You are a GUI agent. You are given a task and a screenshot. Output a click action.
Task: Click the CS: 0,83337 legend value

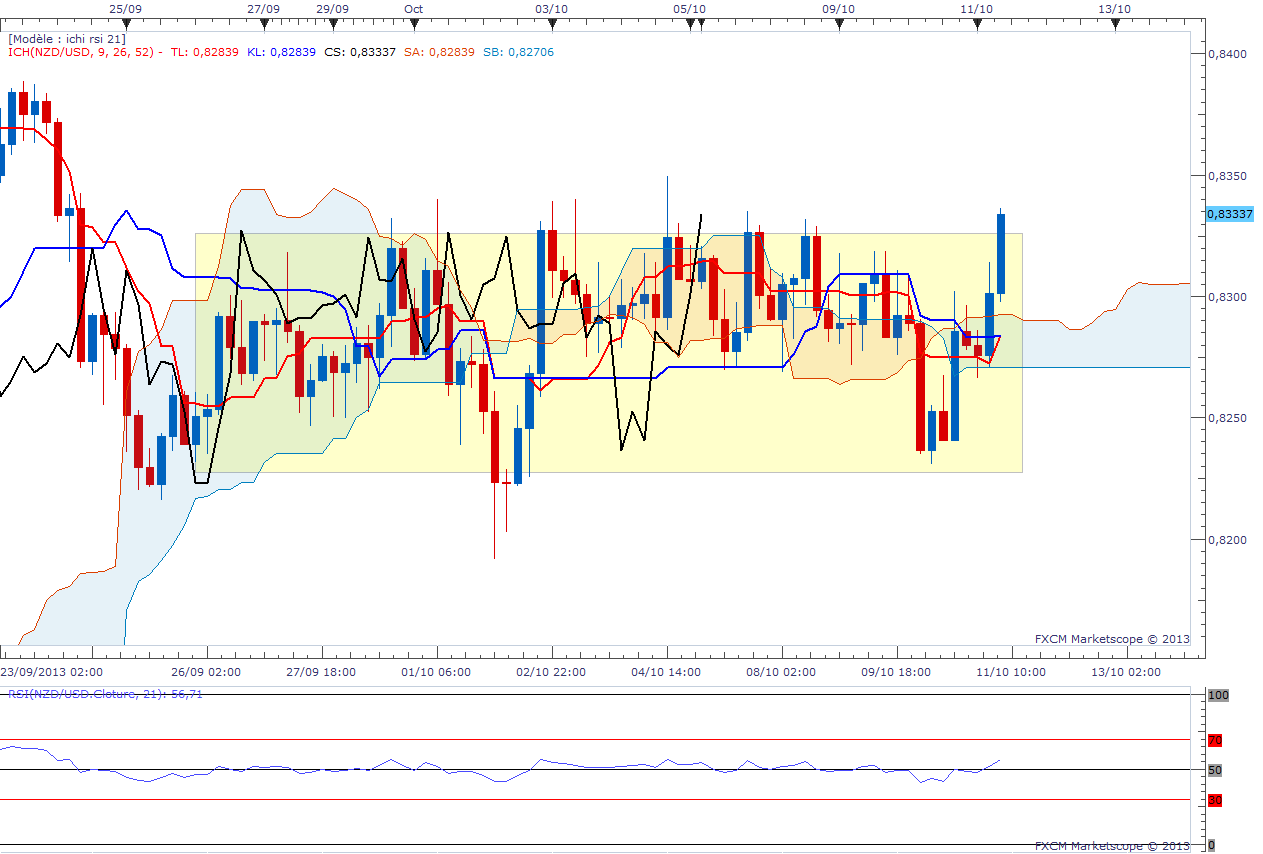(359, 52)
